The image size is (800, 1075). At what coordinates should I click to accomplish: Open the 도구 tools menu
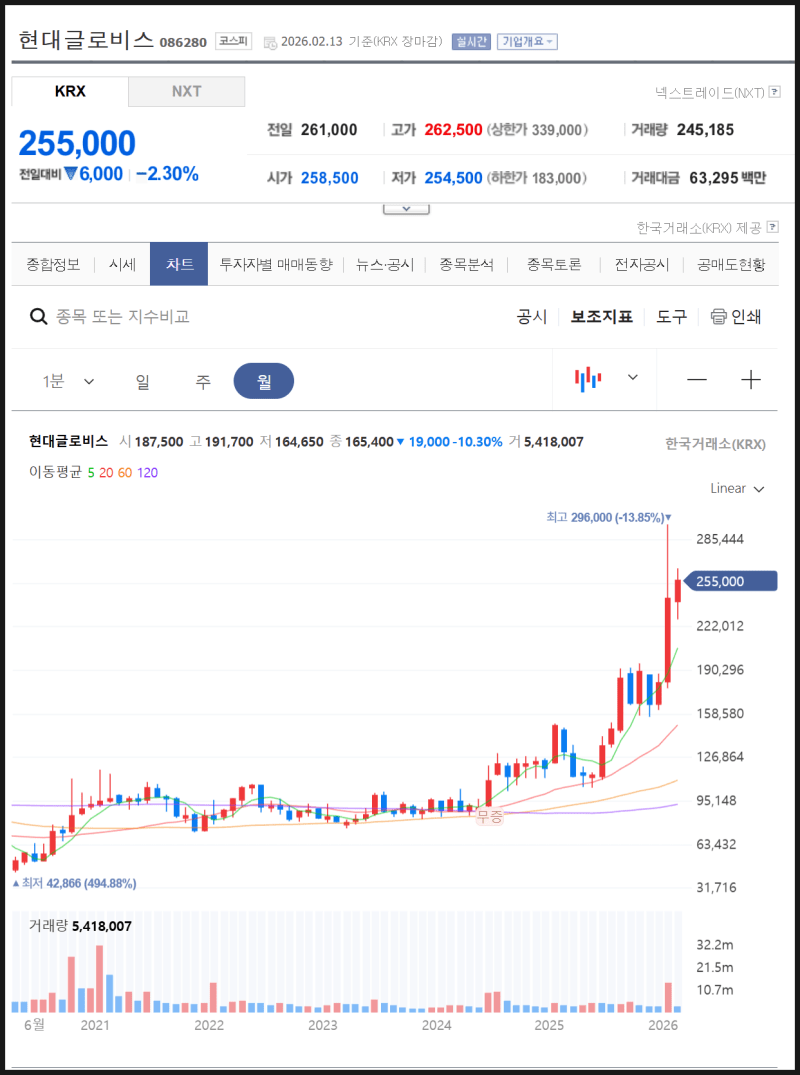[672, 317]
